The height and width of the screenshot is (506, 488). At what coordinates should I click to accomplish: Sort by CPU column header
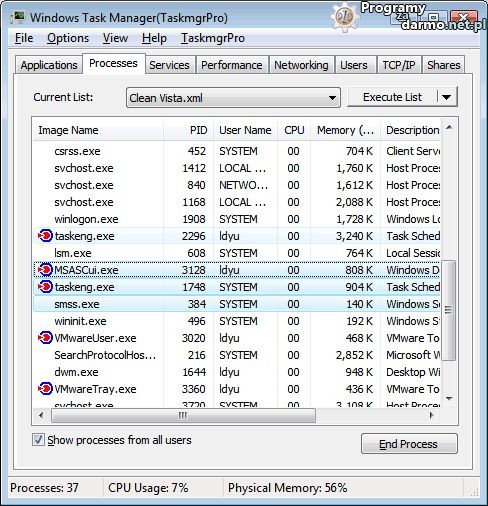[294, 130]
